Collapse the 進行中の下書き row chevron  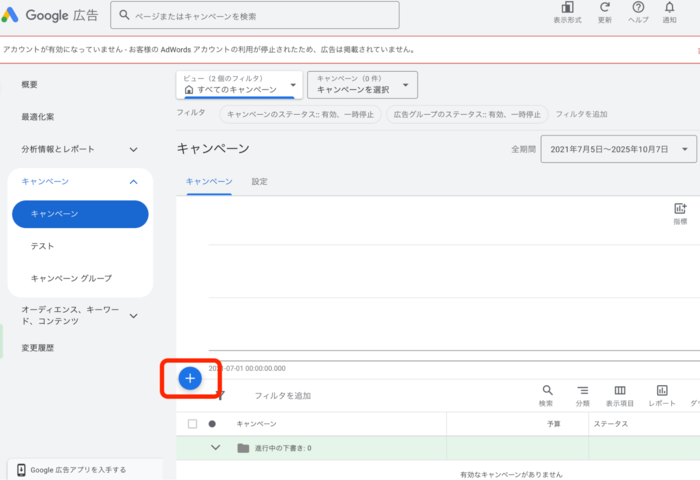coord(215,447)
